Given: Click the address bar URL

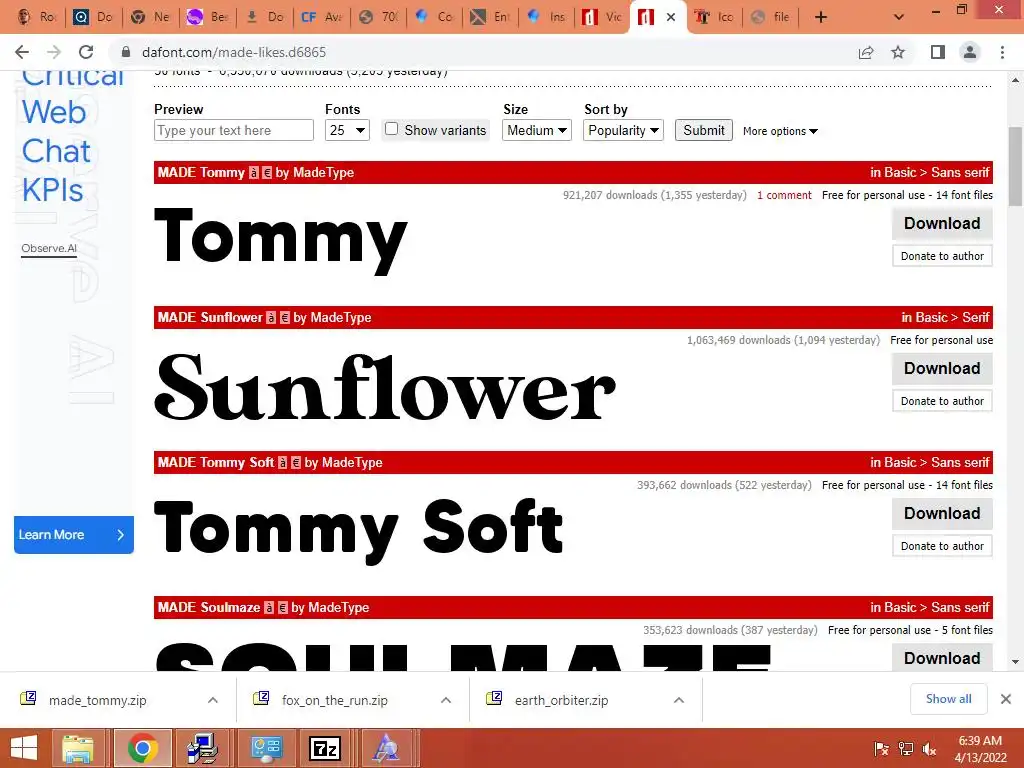Looking at the screenshot, I should click(234, 52).
